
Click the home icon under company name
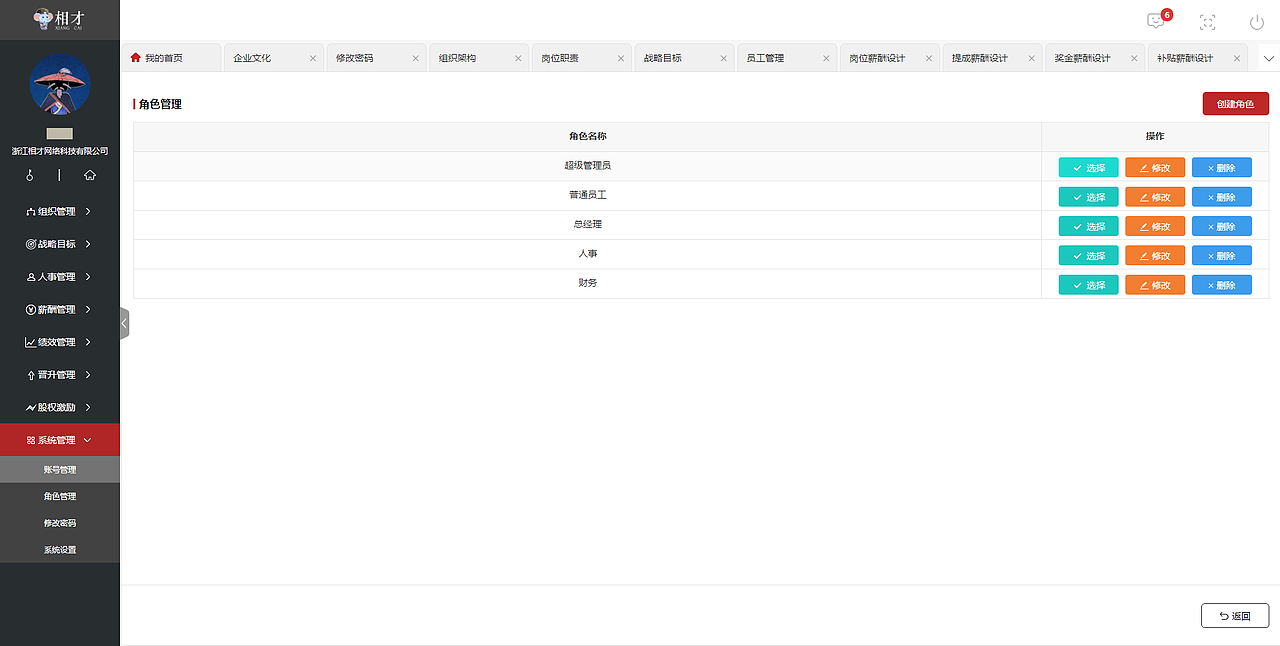point(90,175)
